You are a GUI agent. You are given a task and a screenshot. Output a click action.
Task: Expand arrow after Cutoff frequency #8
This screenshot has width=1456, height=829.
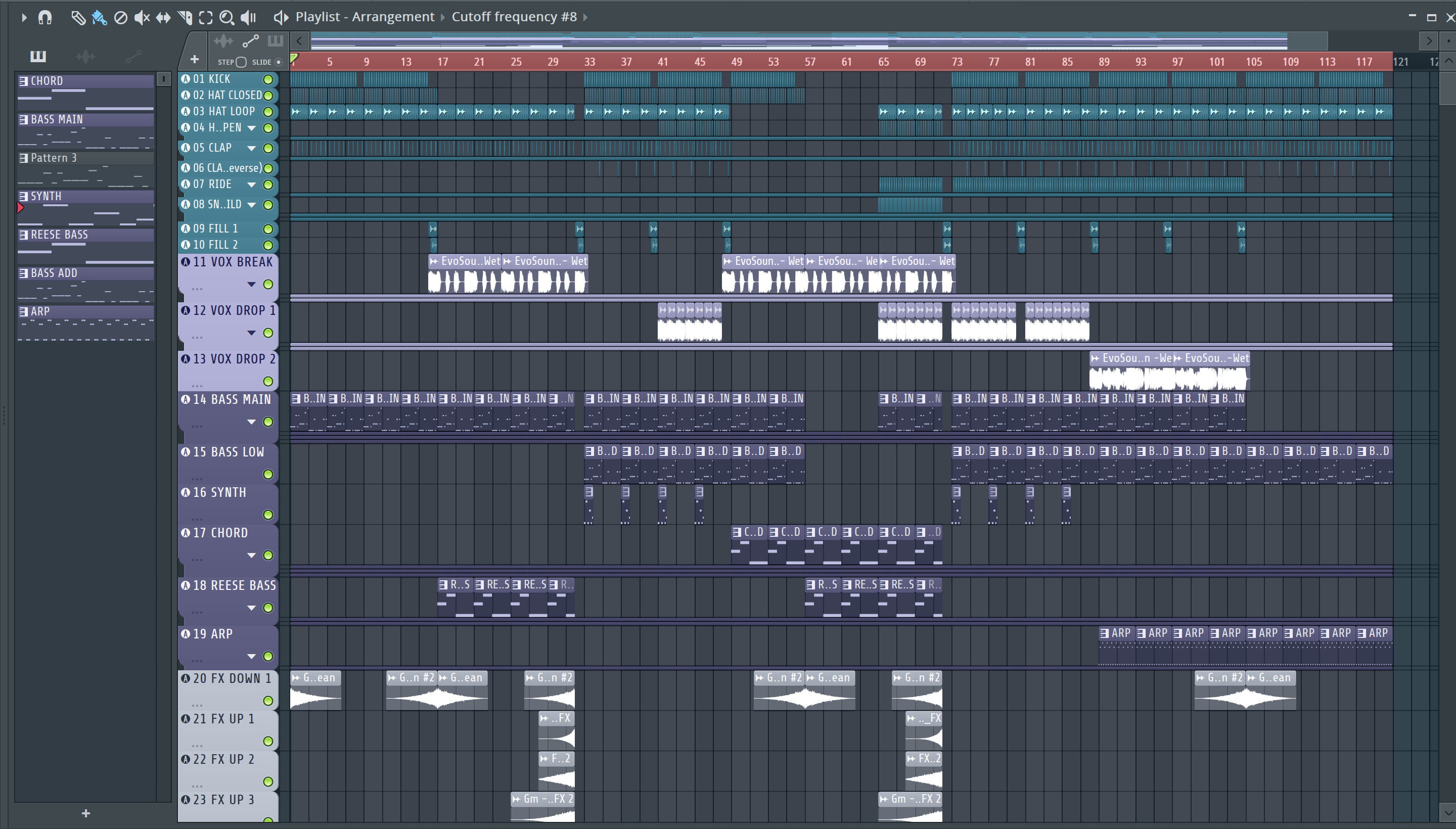(585, 18)
